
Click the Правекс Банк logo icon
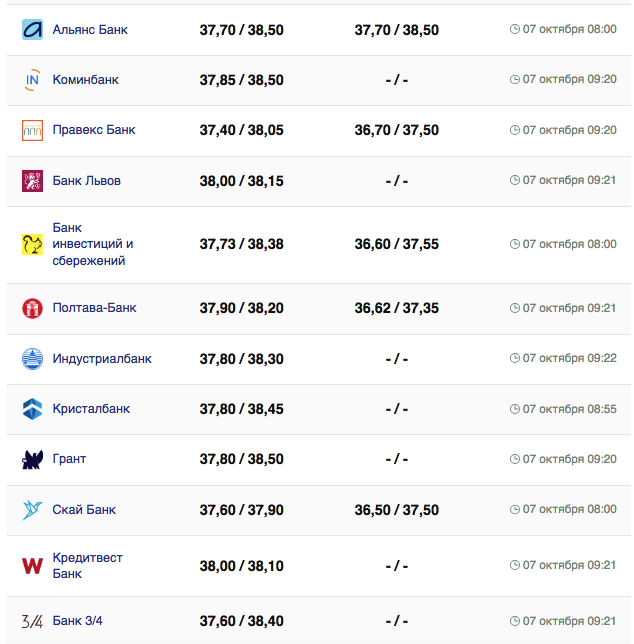point(32,130)
